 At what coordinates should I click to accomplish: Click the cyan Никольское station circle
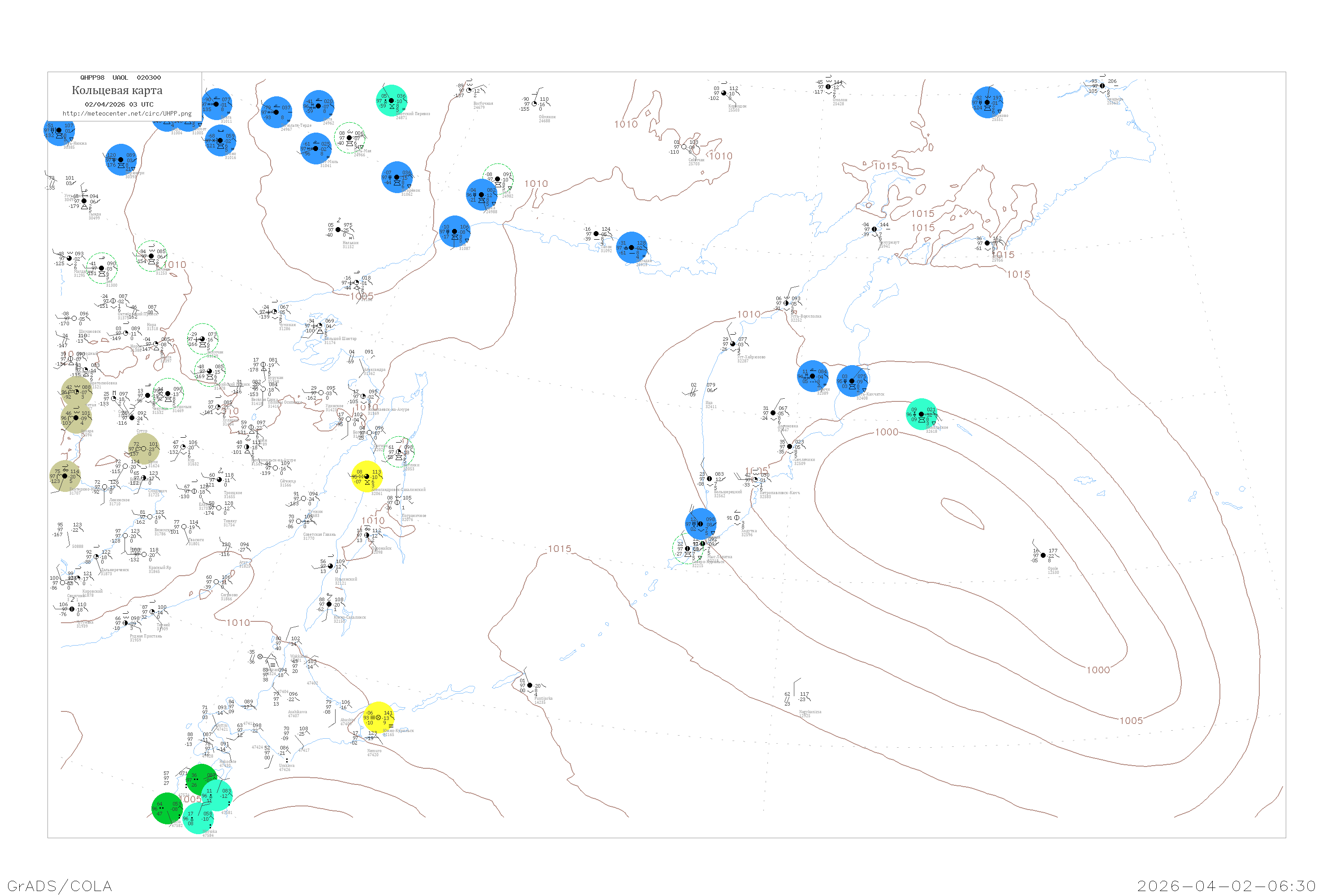coord(921,414)
